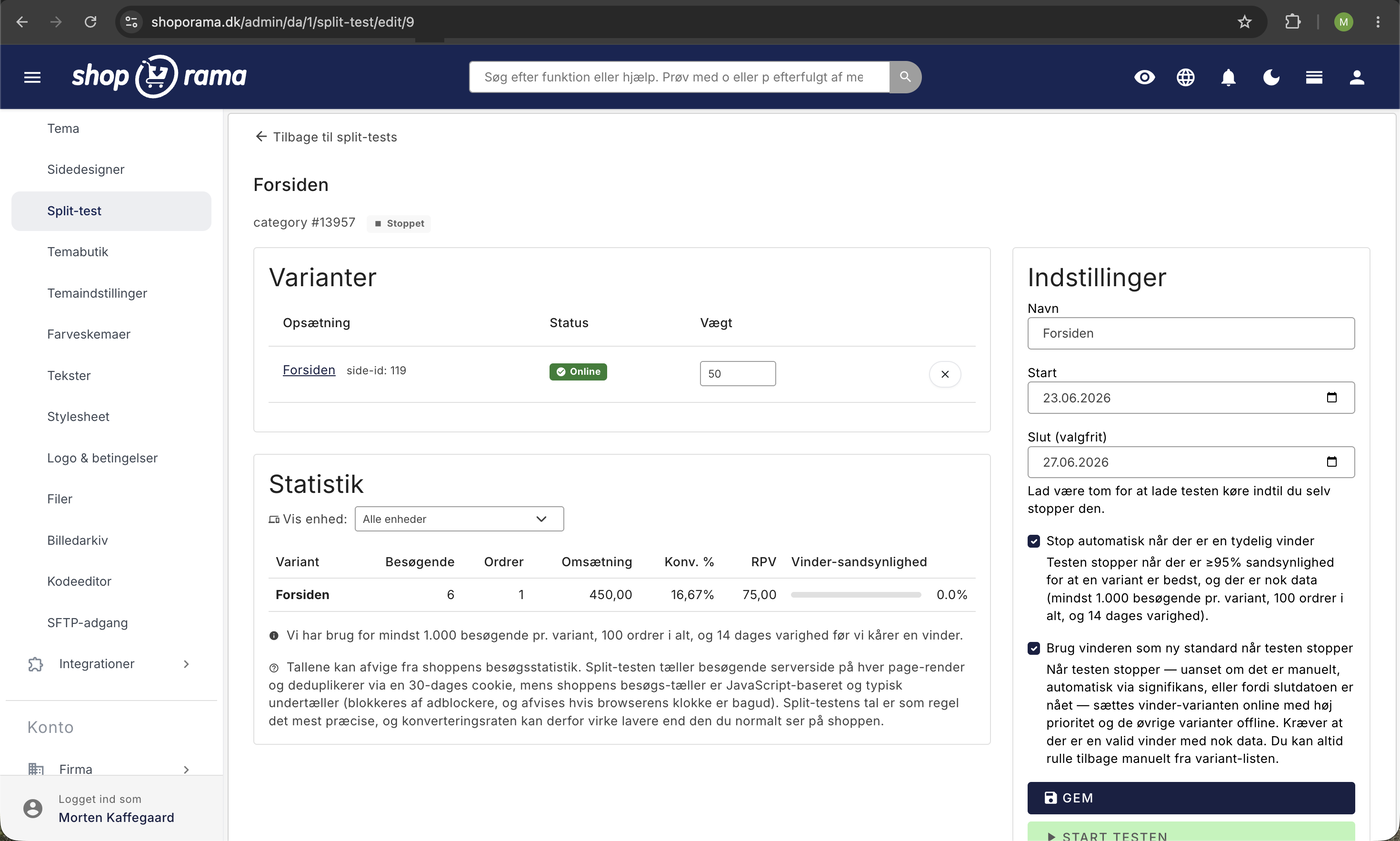Open calendar picker for Slut date
Viewport: 1400px width, 841px height.
1331,462
